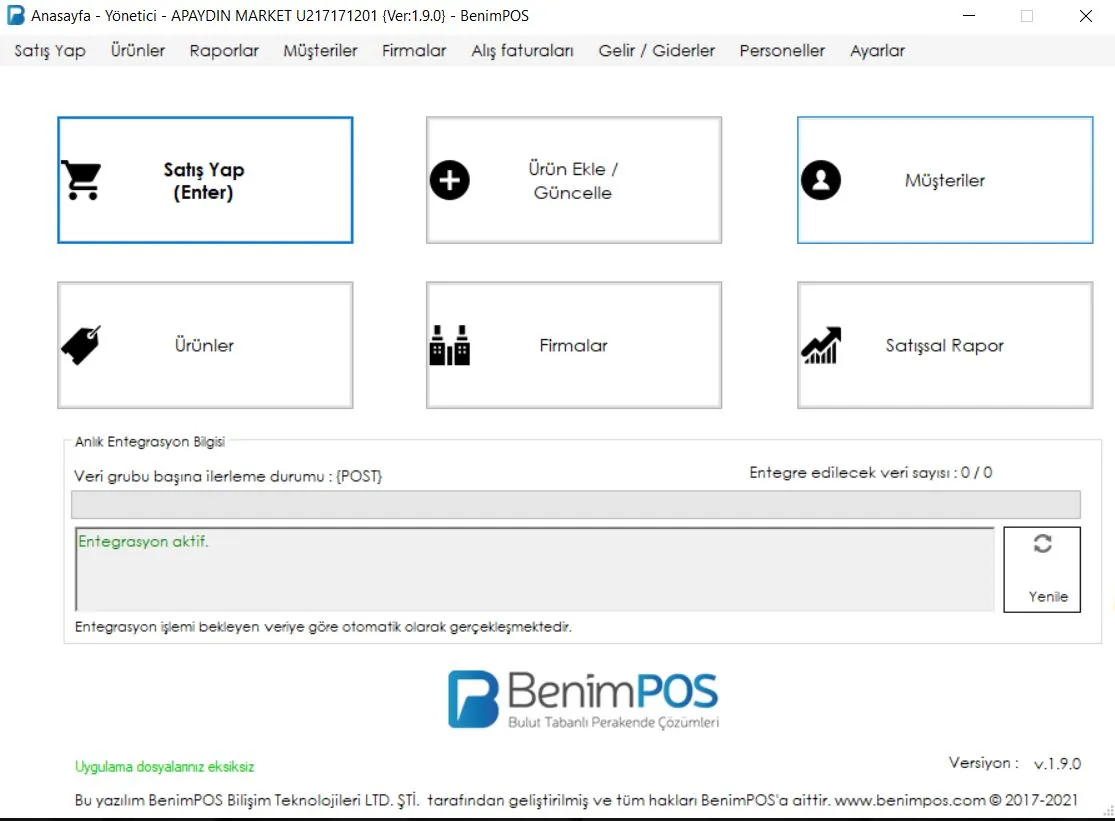Screen dimensions: 1115x821
Task: Minimize the BenimPOS window
Action: coord(969,16)
